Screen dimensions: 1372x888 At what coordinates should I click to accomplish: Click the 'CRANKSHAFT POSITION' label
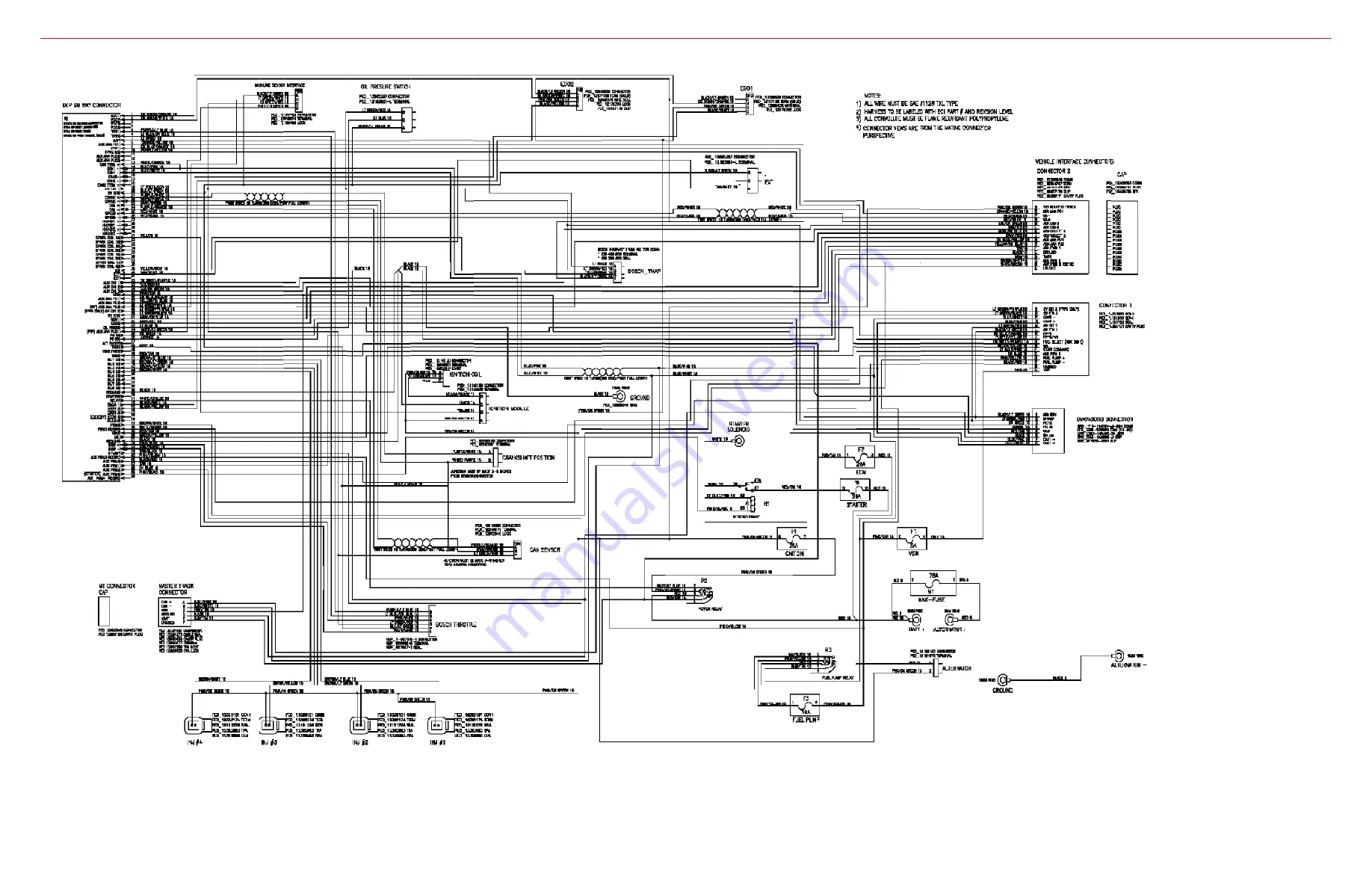coord(528,457)
